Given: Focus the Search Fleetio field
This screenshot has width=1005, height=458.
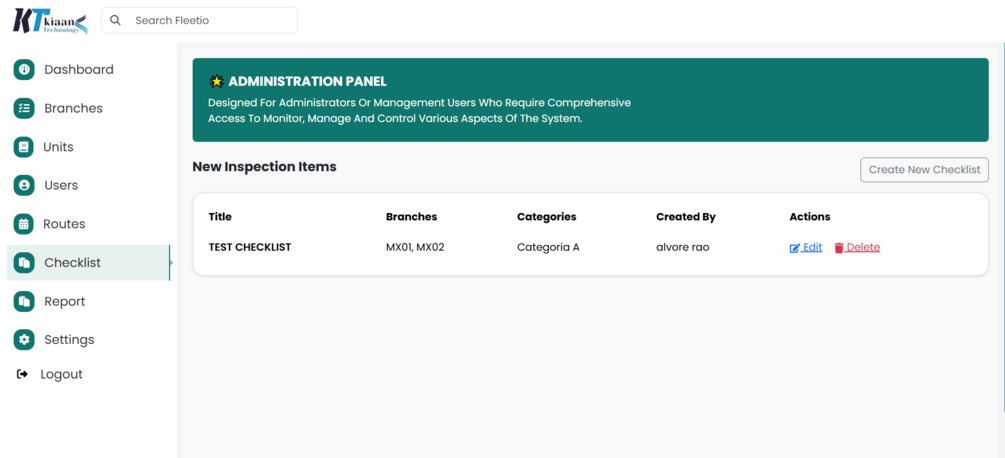Looking at the screenshot, I should (x=210, y=20).
